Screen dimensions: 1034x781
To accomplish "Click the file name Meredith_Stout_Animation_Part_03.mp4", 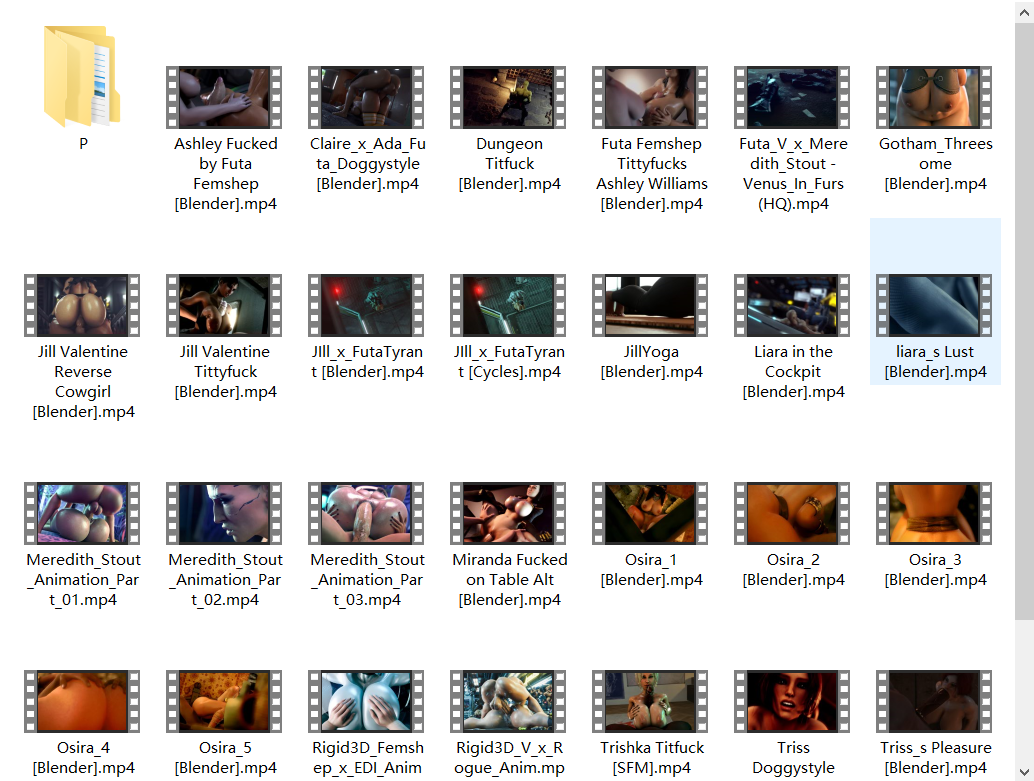I will 367,580.
